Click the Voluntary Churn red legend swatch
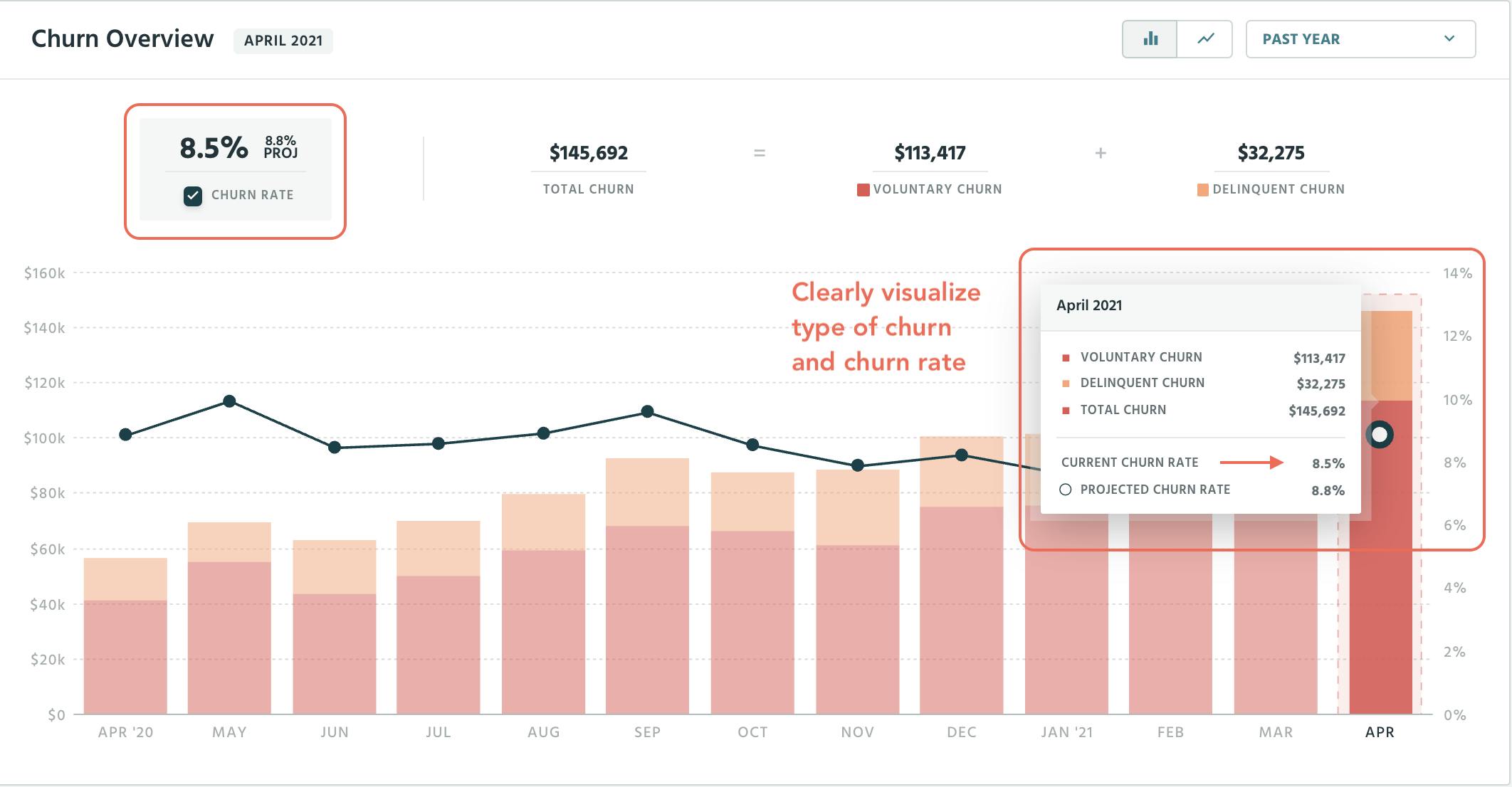Viewport: 1512px width, 787px height. click(863, 190)
